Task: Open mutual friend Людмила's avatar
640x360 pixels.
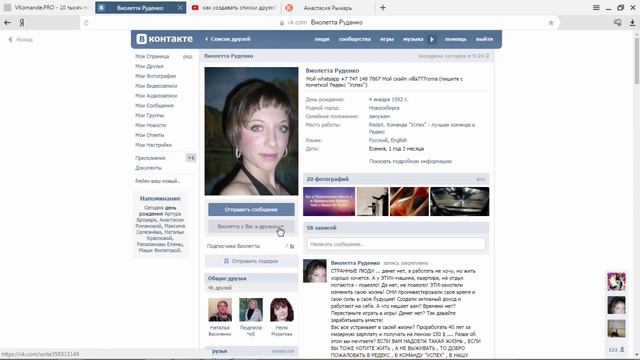Action: [251, 309]
